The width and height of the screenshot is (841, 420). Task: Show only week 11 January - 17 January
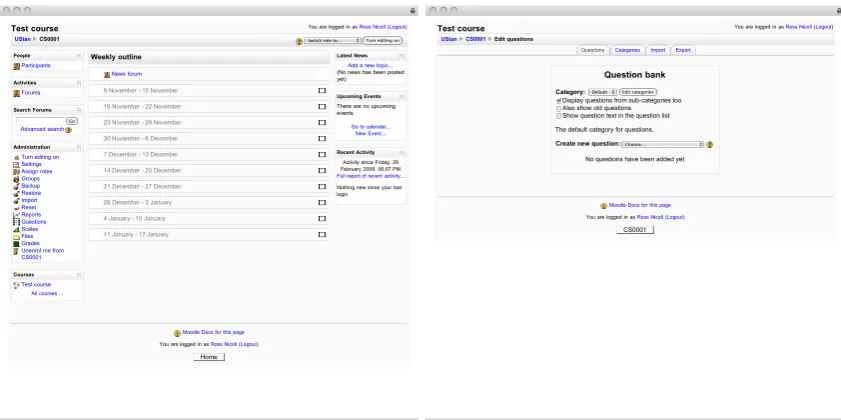pyautogui.click(x=322, y=234)
